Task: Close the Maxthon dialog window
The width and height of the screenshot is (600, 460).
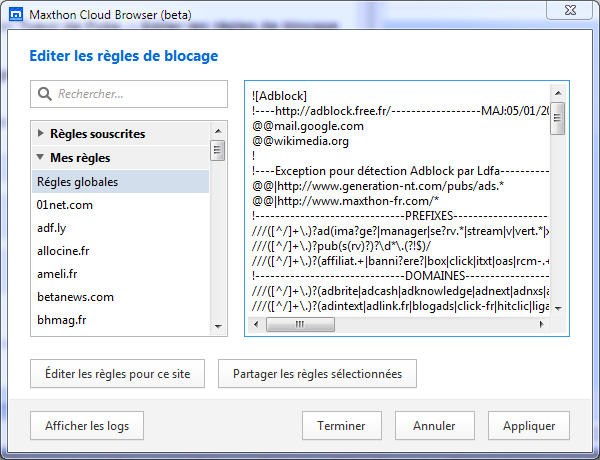Action: tap(570, 10)
